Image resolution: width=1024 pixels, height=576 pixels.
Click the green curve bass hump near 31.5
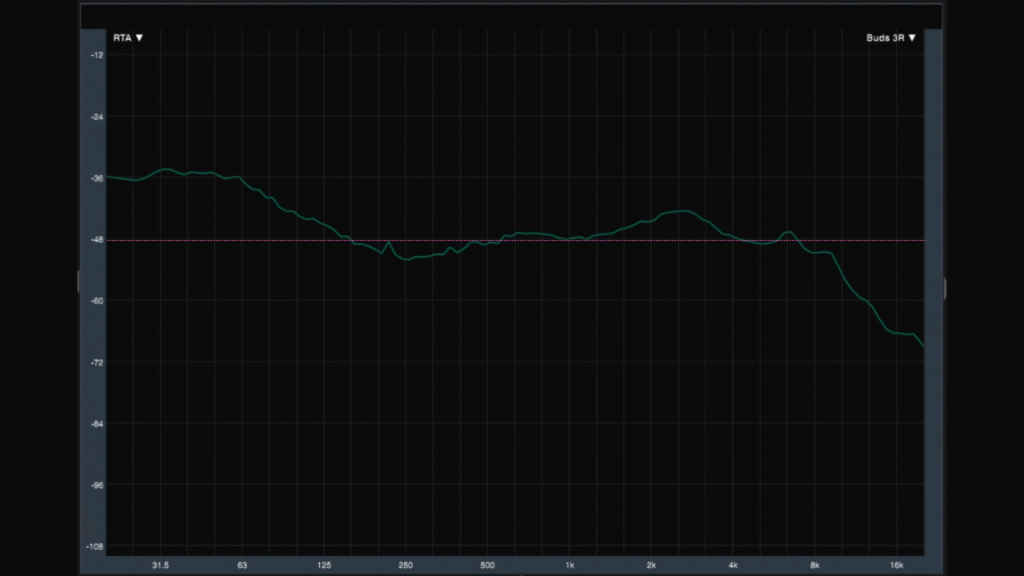pos(166,170)
